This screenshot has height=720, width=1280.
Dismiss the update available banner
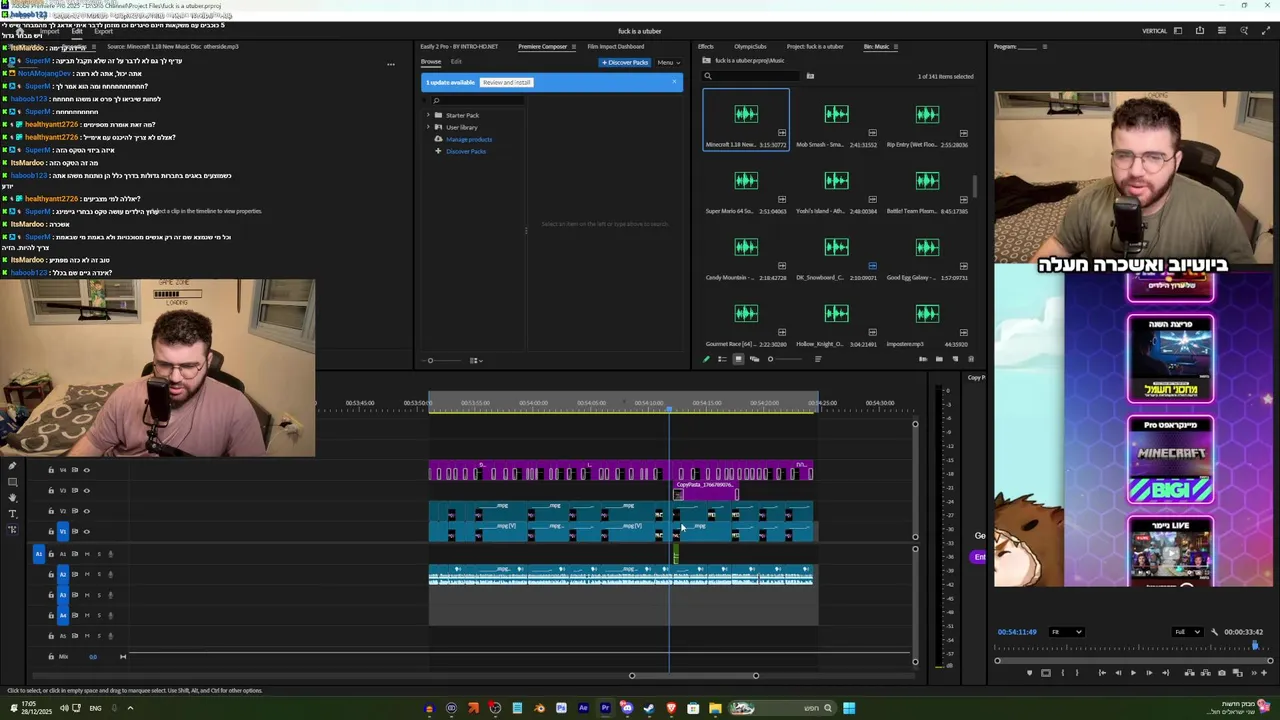point(675,82)
